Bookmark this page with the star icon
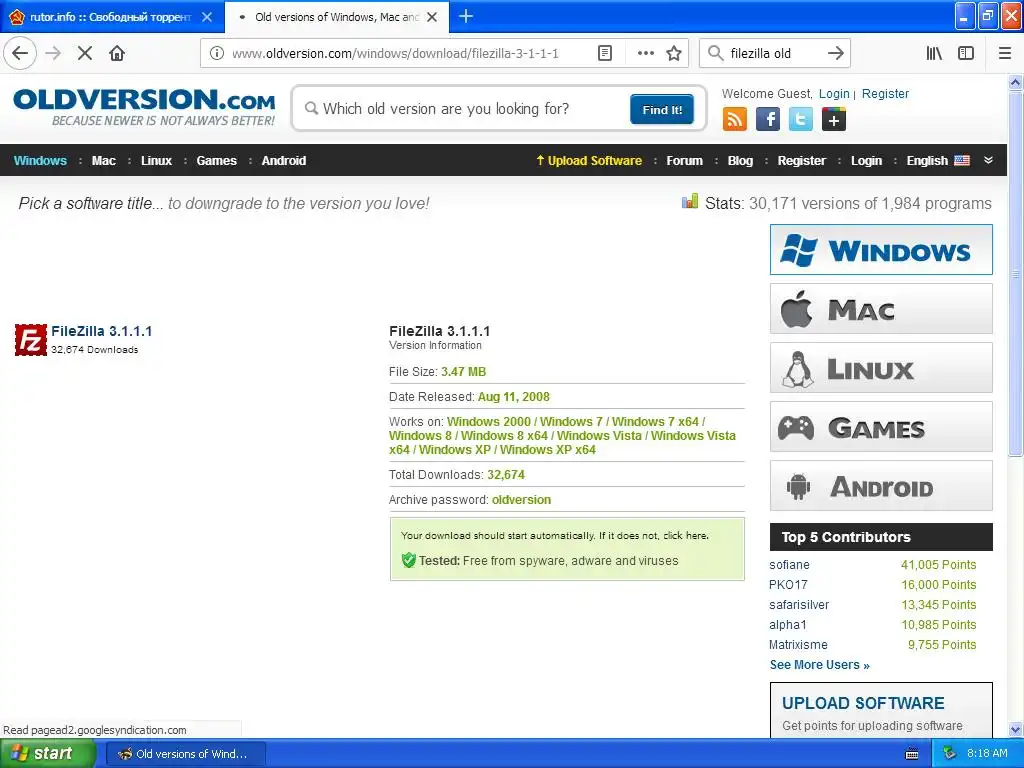 (675, 53)
